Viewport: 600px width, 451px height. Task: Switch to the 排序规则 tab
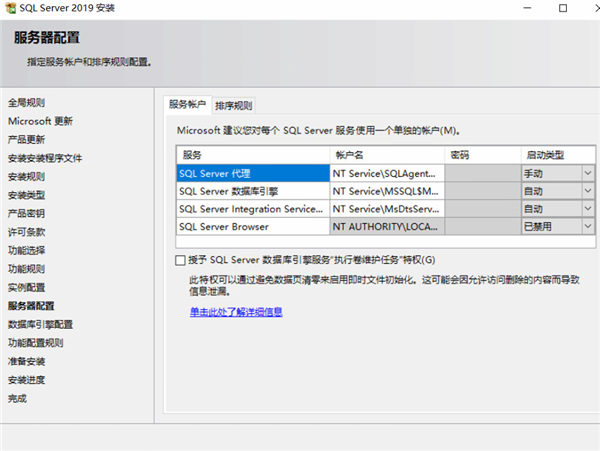[x=234, y=105]
